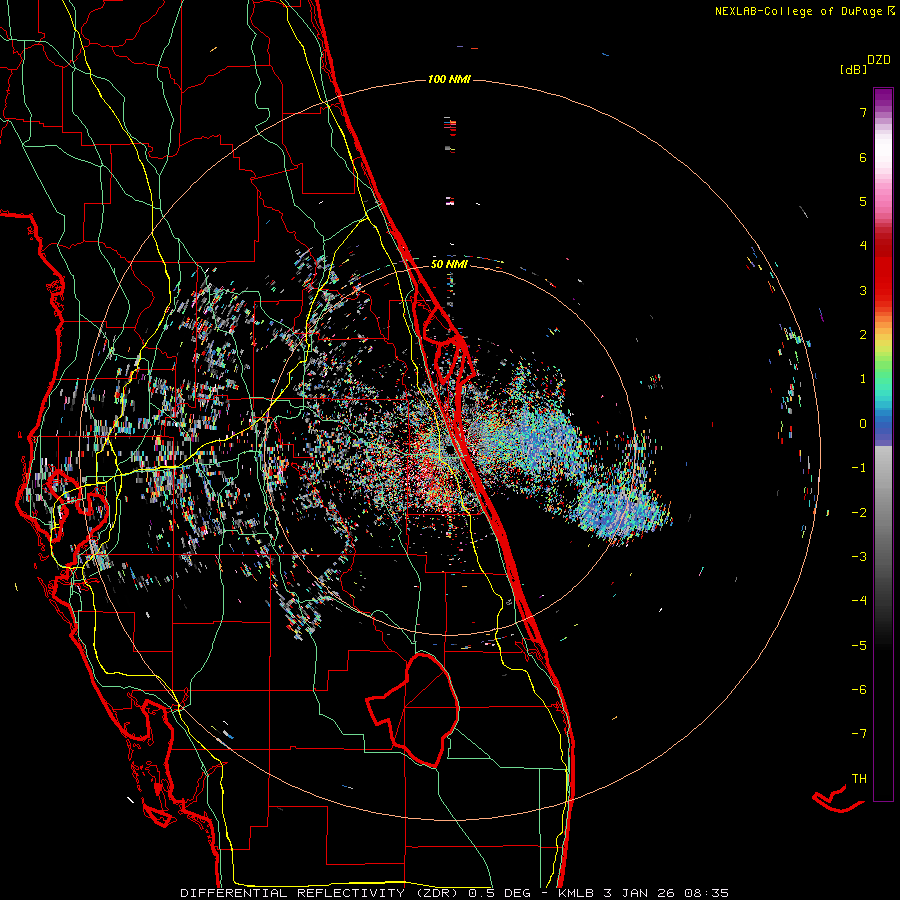The image size is (900, 900).
Task: Click the NEXLAB-College of DuPage label
Action: 798,11
